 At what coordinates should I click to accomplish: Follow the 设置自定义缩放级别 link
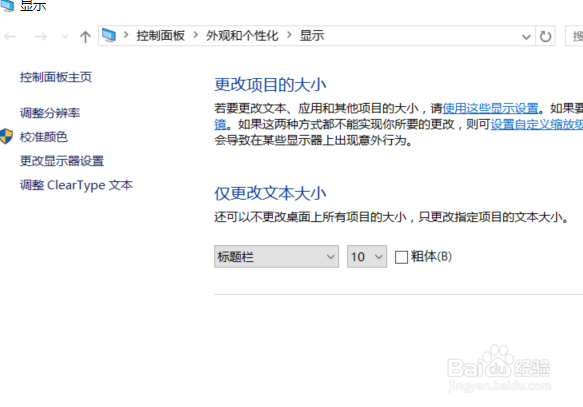click(x=537, y=124)
